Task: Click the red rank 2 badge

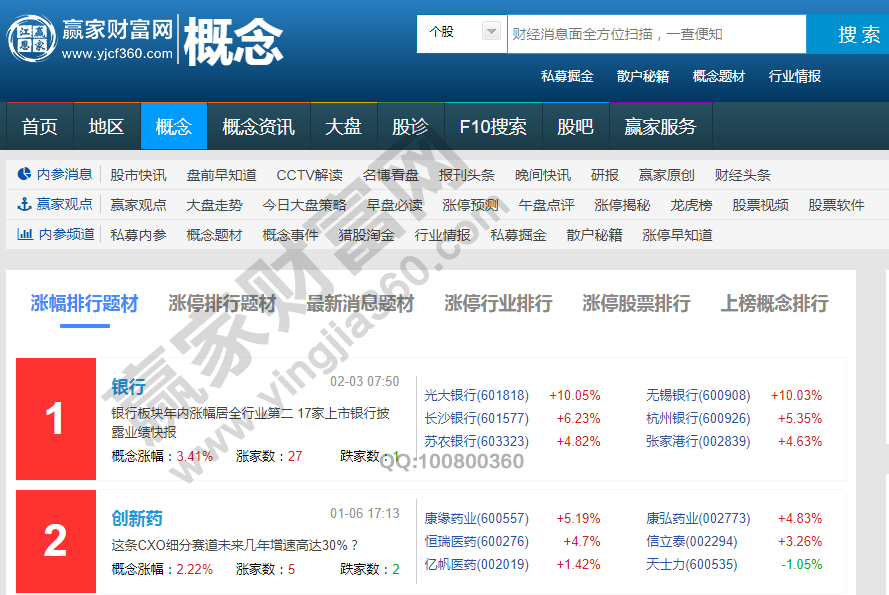Action: tap(56, 541)
